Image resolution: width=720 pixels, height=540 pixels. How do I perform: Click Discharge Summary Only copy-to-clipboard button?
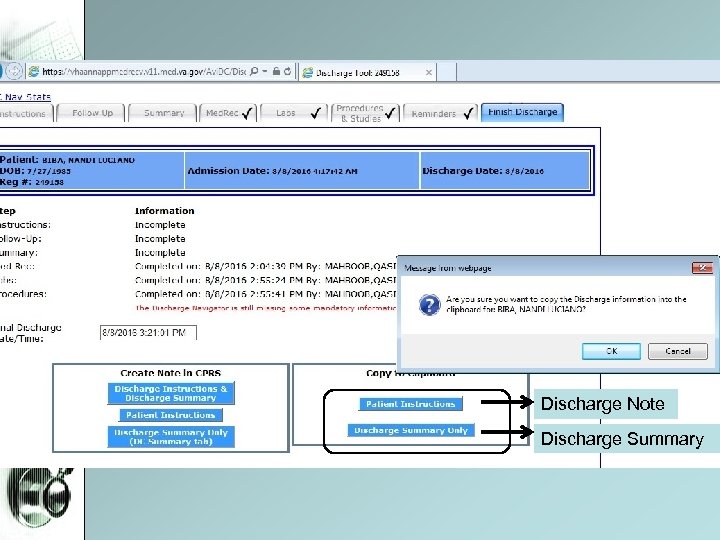(411, 430)
